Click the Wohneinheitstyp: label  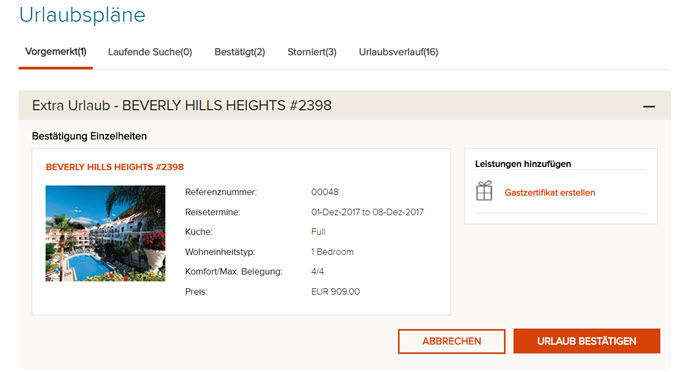(220, 252)
